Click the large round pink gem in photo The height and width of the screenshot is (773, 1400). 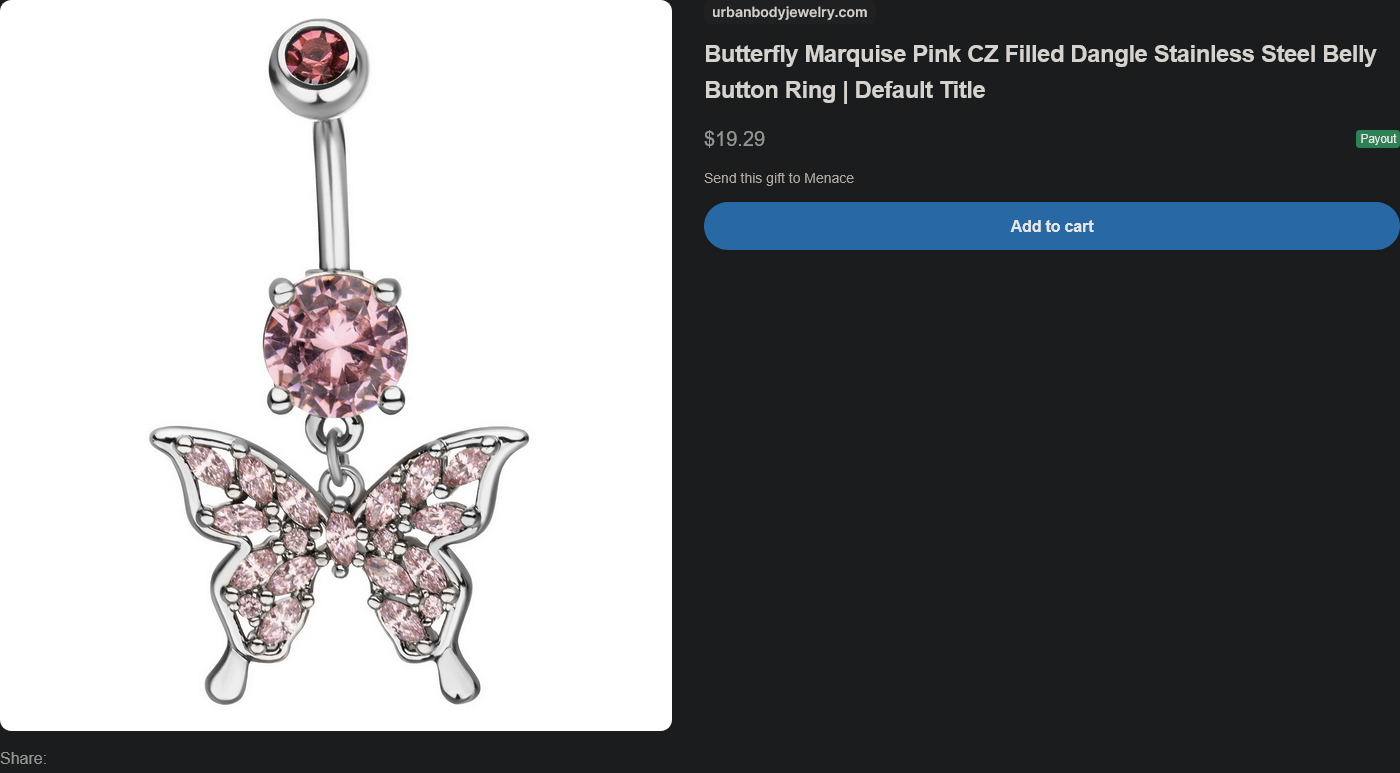335,345
